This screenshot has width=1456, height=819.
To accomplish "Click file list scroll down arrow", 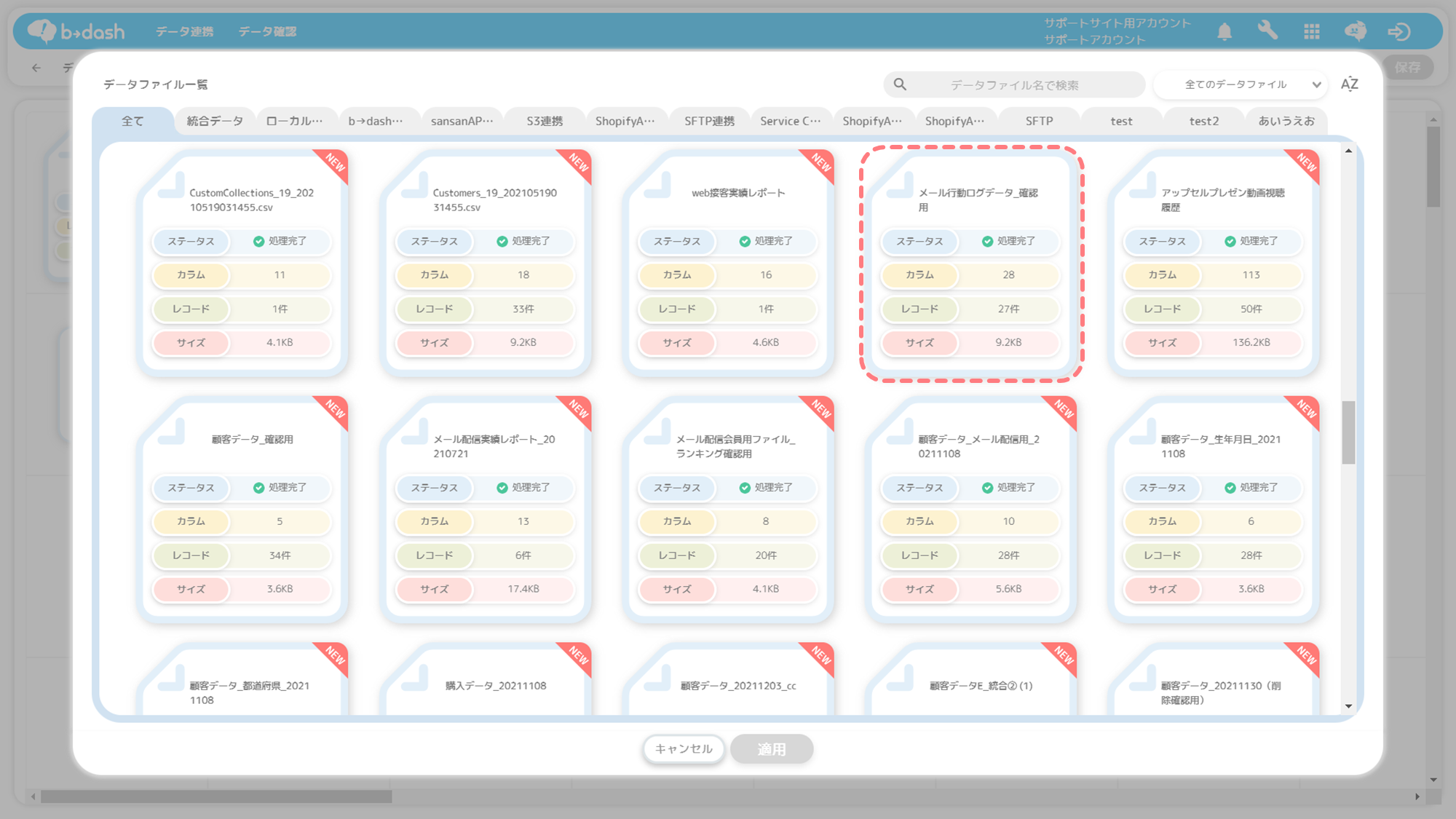I will click(x=1348, y=705).
